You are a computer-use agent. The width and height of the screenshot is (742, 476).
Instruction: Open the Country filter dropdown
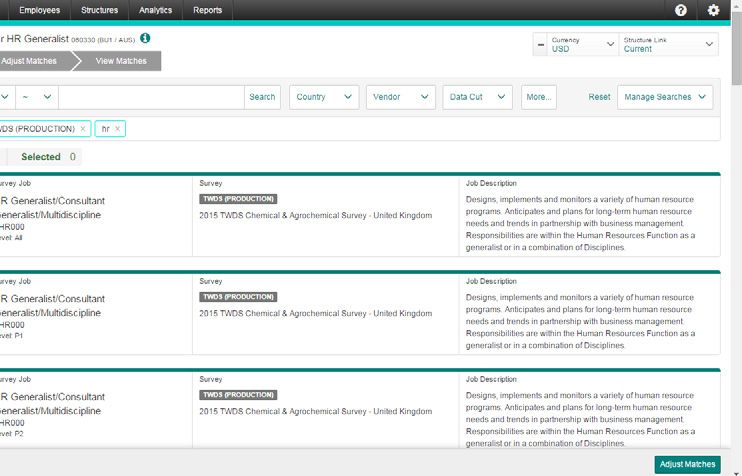point(325,97)
